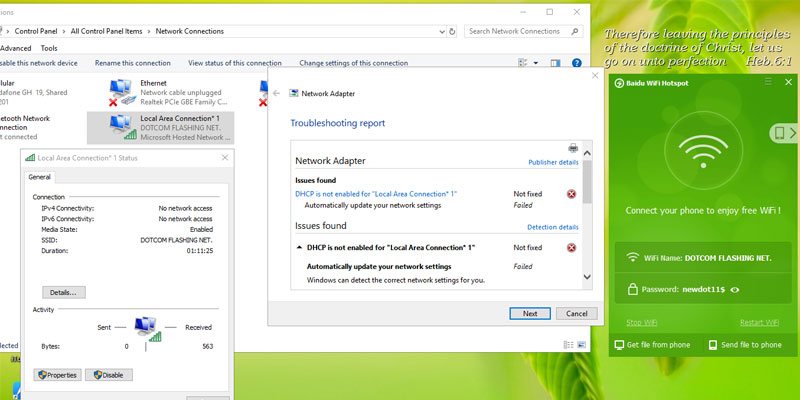Click 'Send file to phone'
The height and width of the screenshot is (400, 800).
(x=745, y=345)
